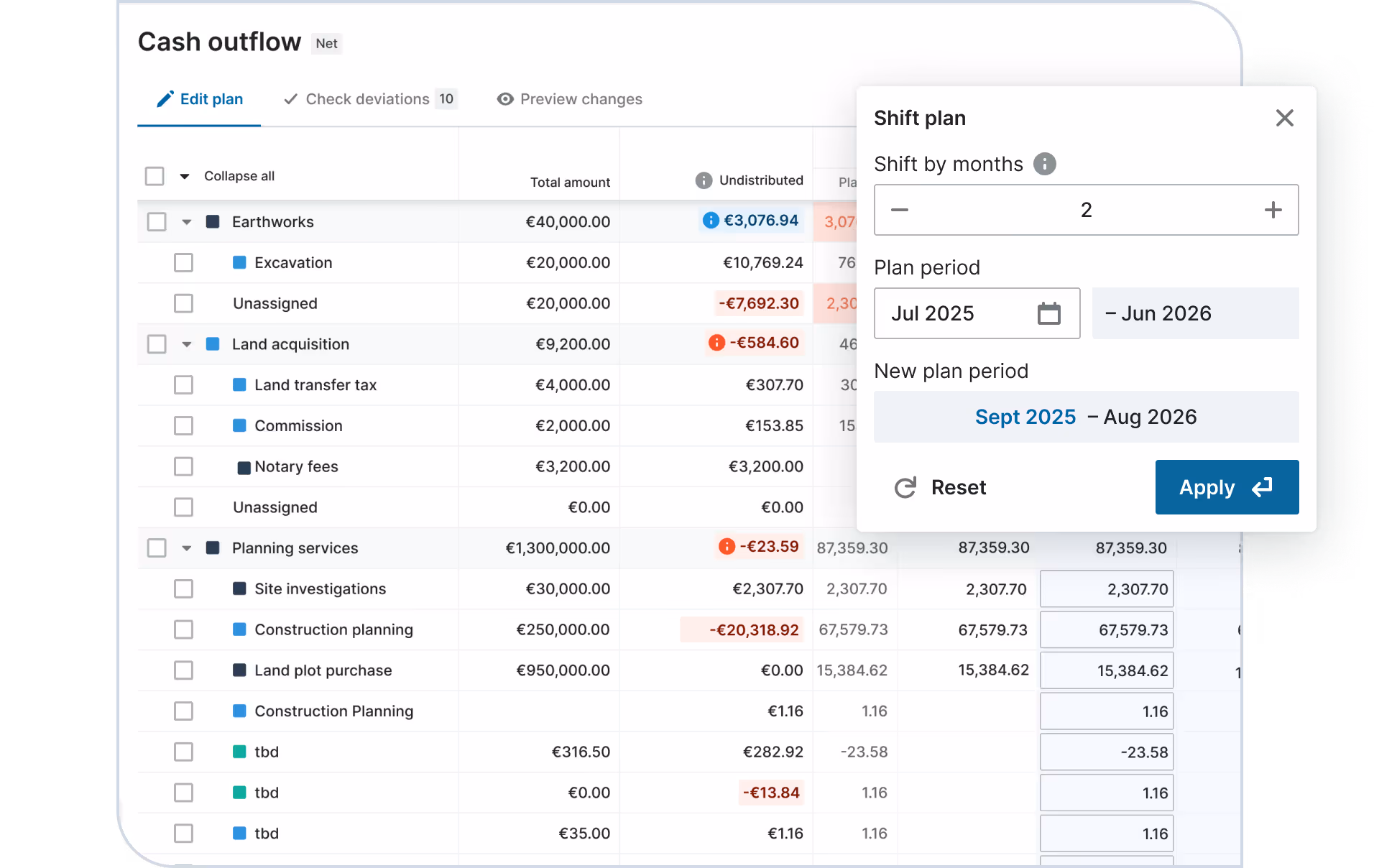Click the red warning icon on Land acquisition
The width and height of the screenshot is (1374, 868).
716,343
